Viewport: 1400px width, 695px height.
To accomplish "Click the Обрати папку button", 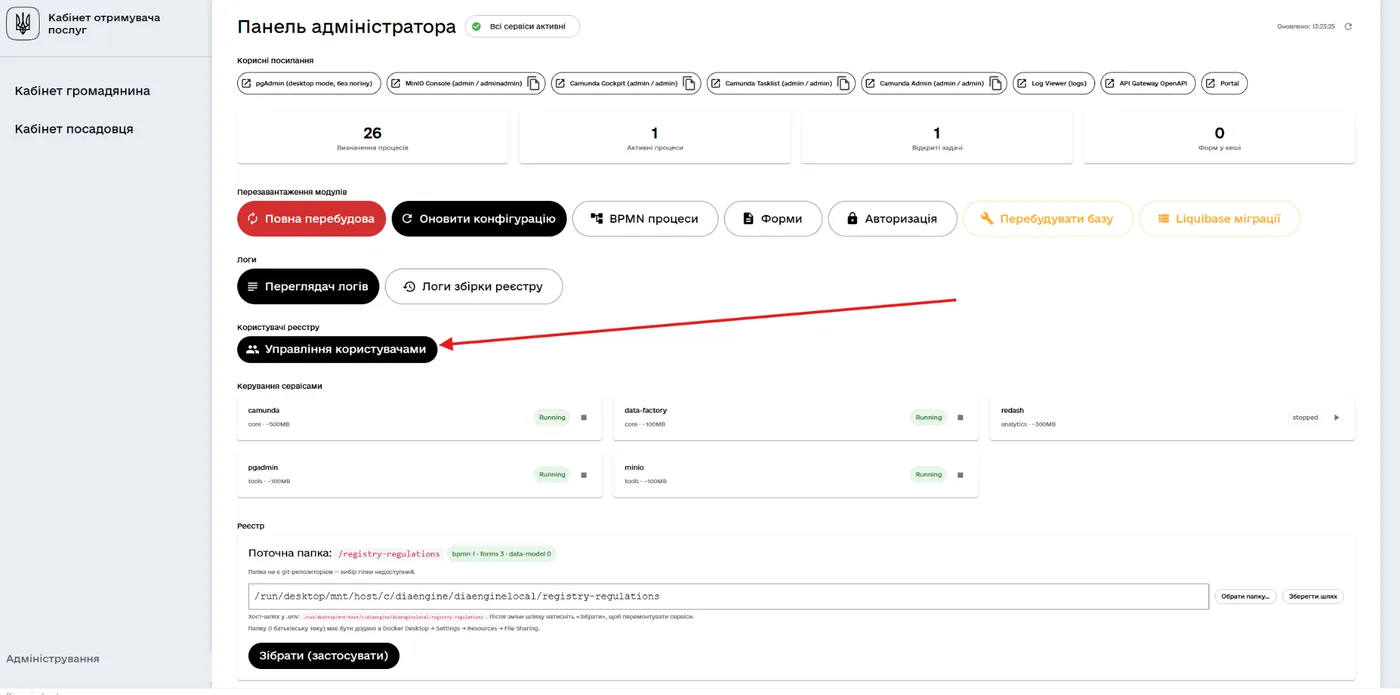I will [1246, 596].
